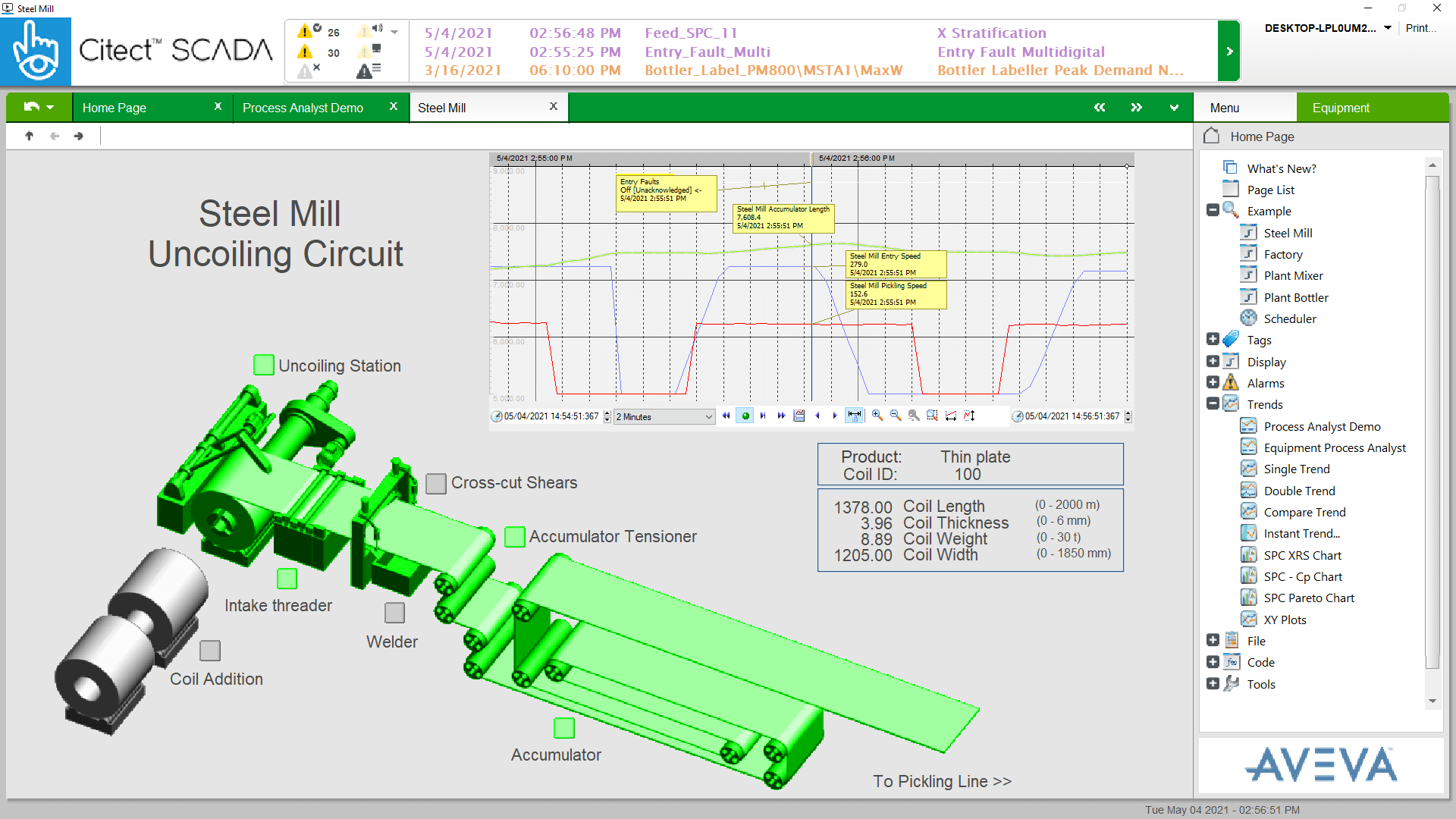1456x819 pixels.
Task: Toggle the Cross-cut Shears checkbox
Action: [x=435, y=482]
